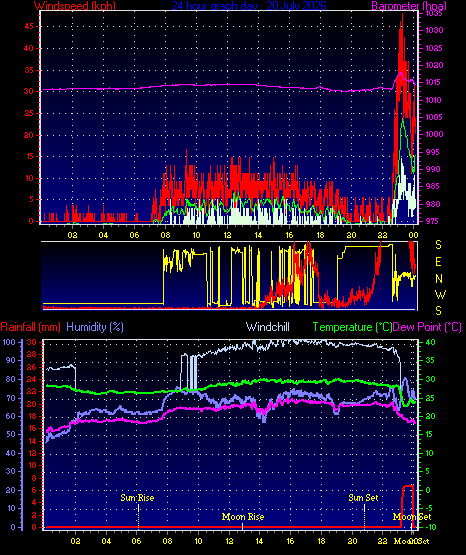
Task: Click the "Temperature (°C)" legend label
Action: click(352, 327)
